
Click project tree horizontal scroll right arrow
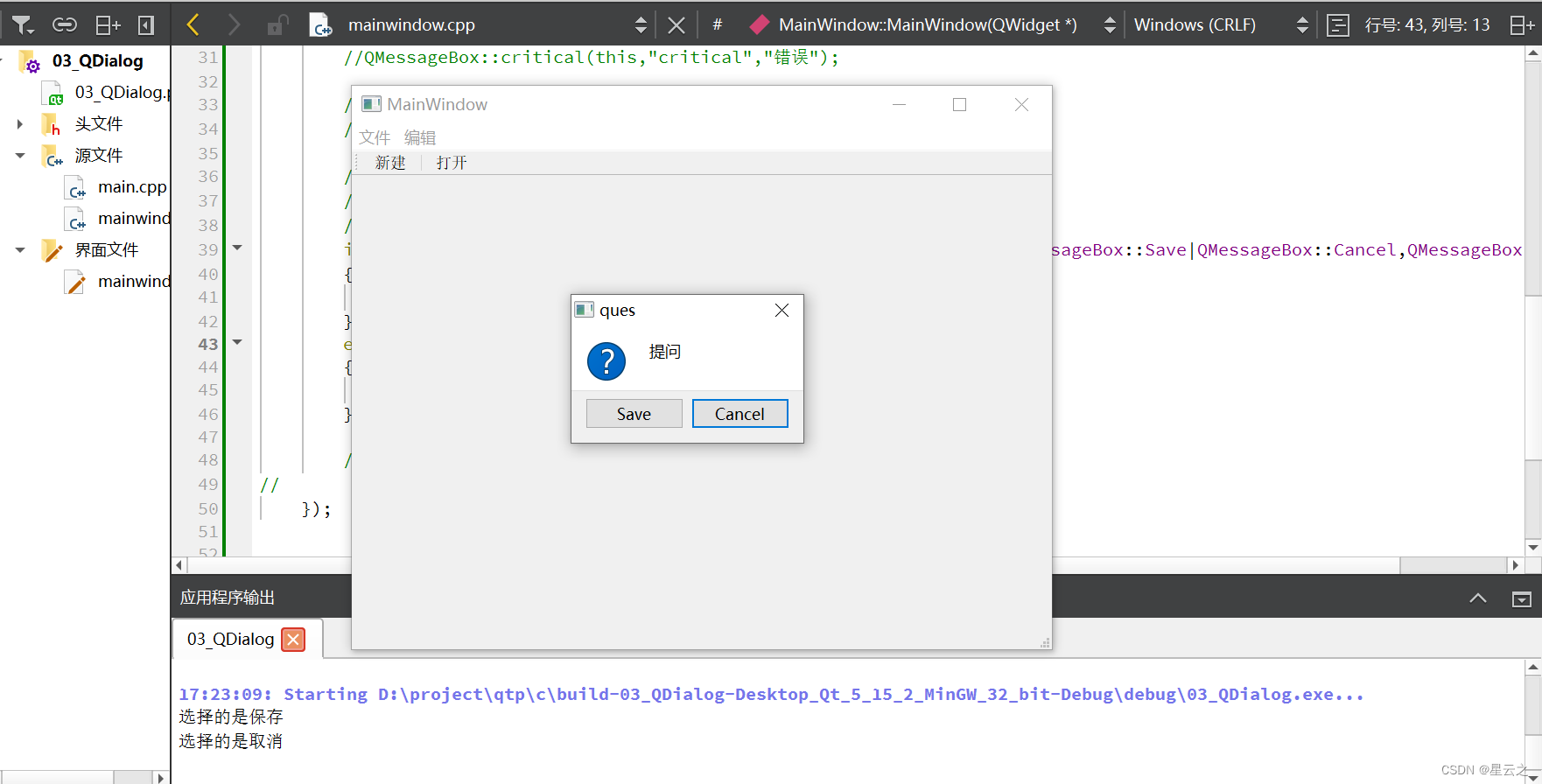[x=160, y=777]
